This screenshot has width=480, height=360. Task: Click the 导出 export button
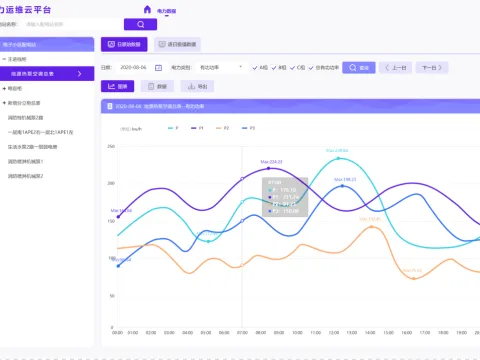point(197,86)
